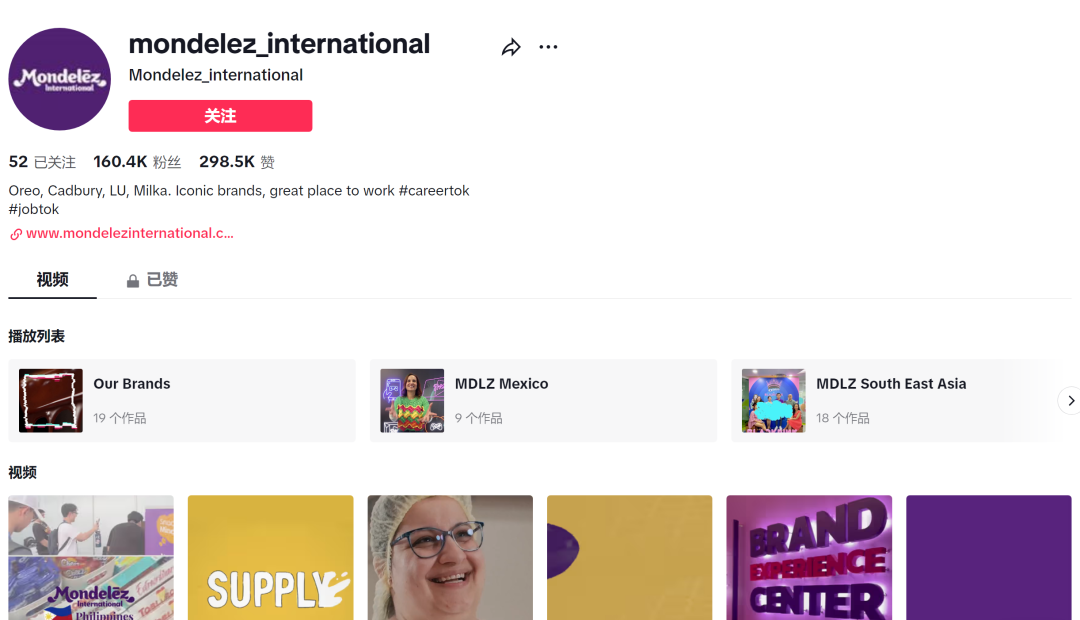Viewport: 1080px width, 620px height.
Task: Switch to the 视频 tab
Action: pos(53,280)
